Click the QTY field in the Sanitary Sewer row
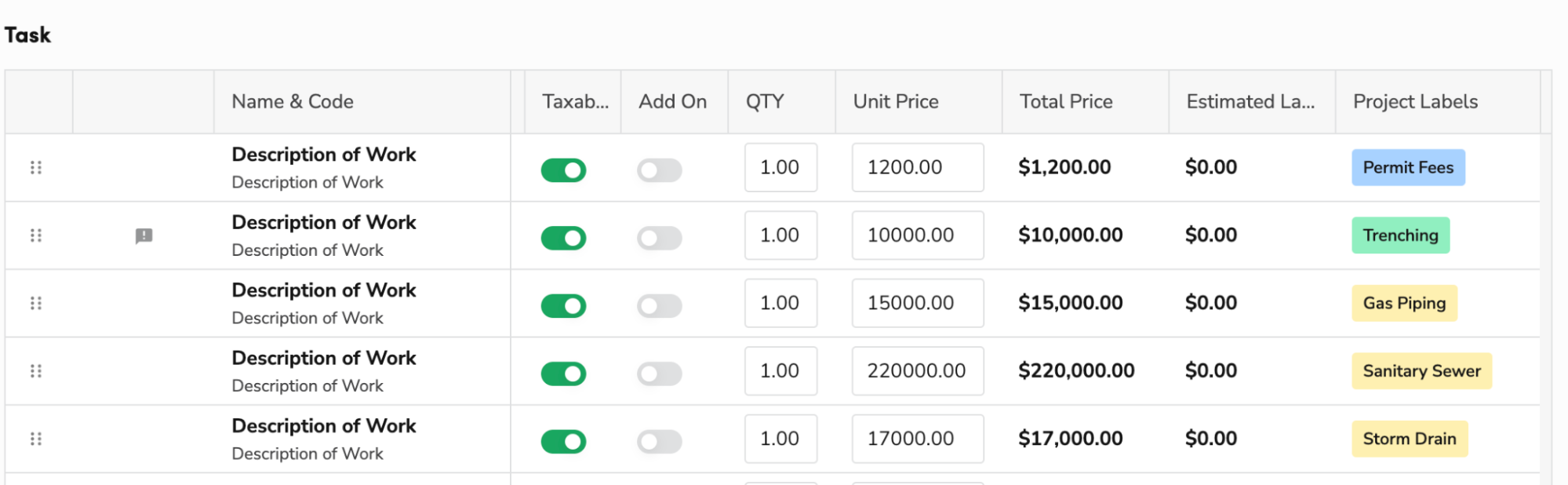The height and width of the screenshot is (485, 1568). click(781, 370)
